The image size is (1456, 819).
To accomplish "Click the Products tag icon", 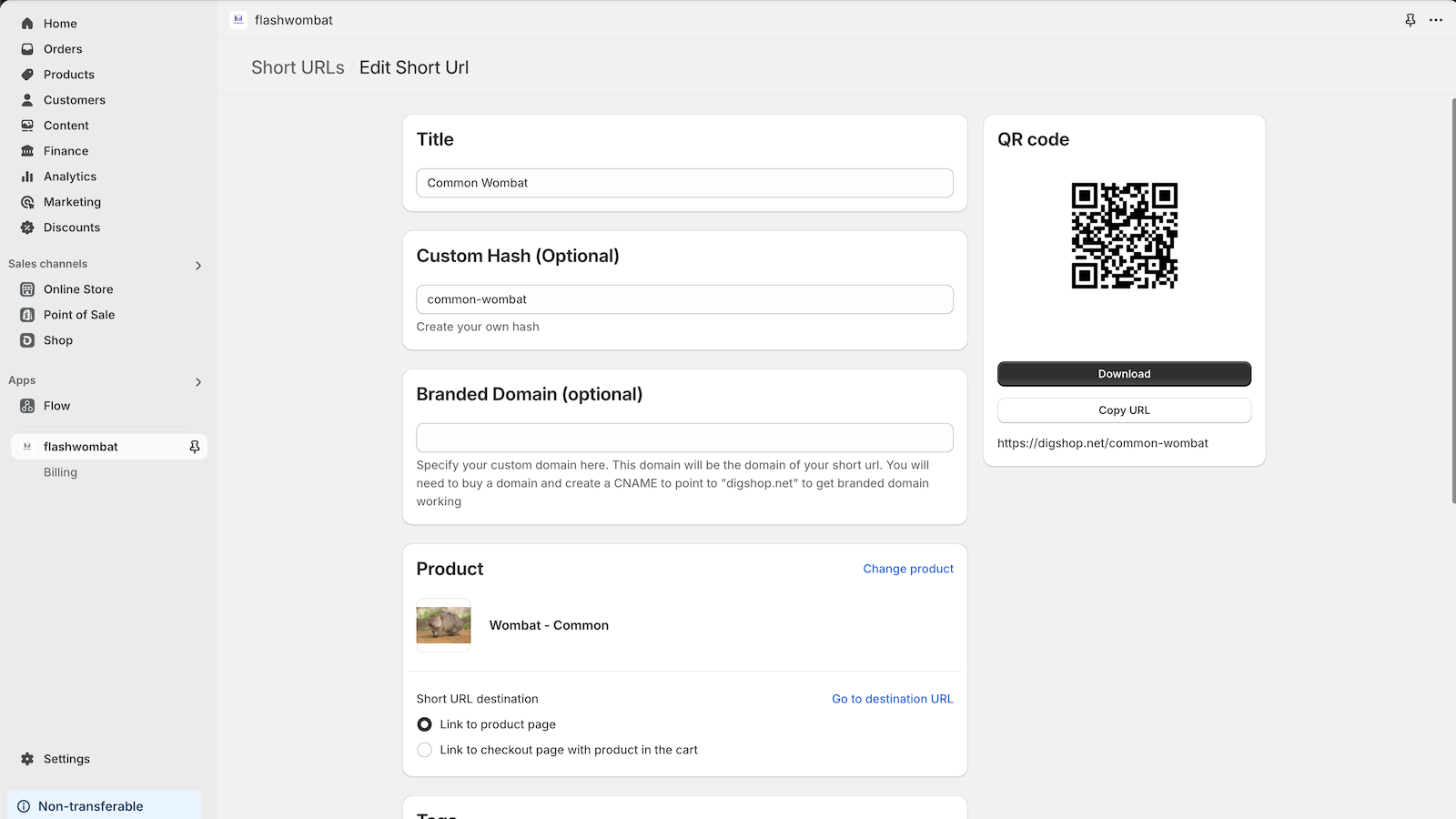I will coord(27,75).
